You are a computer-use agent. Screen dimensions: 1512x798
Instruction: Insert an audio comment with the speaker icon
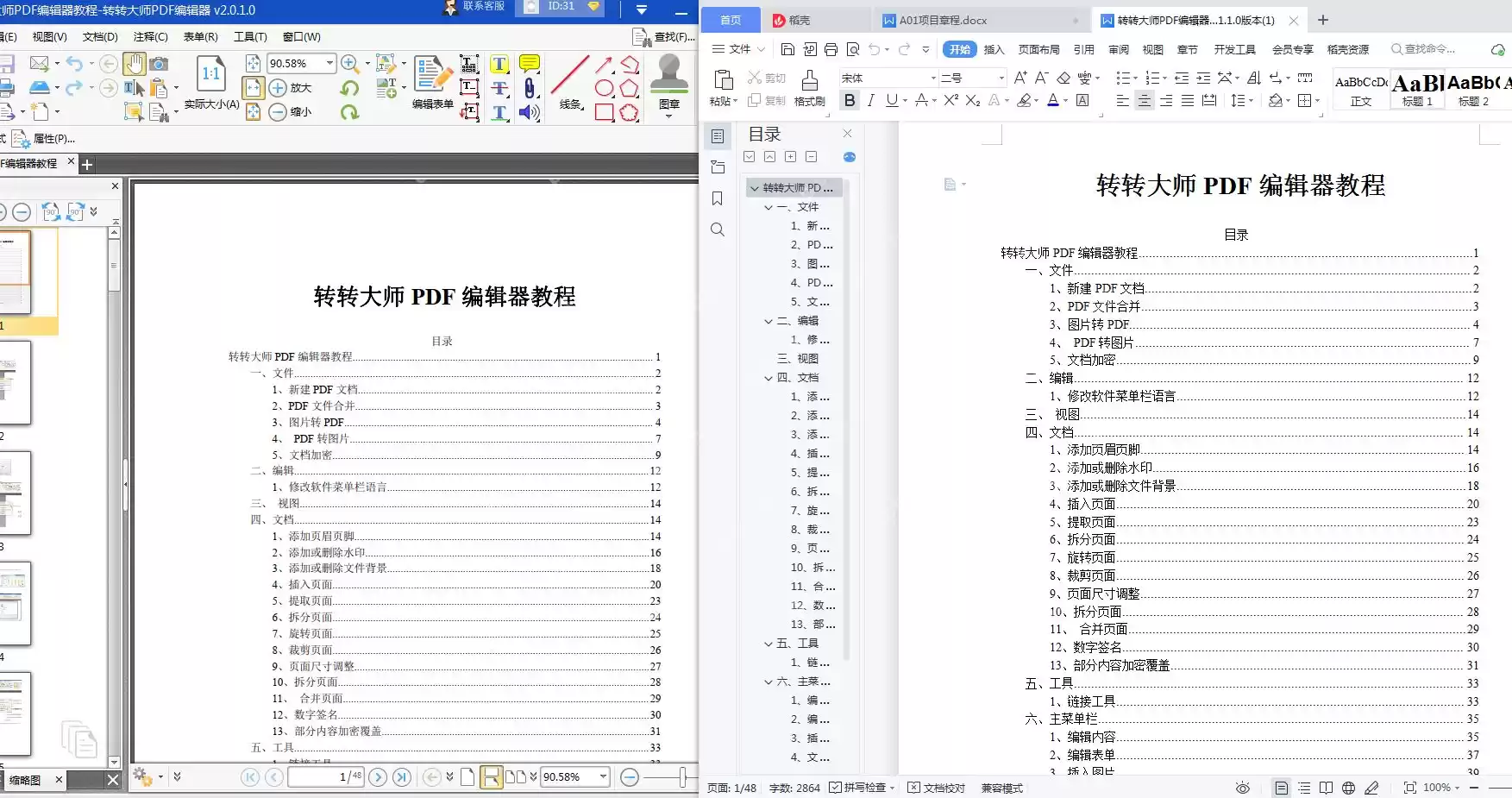point(529,112)
